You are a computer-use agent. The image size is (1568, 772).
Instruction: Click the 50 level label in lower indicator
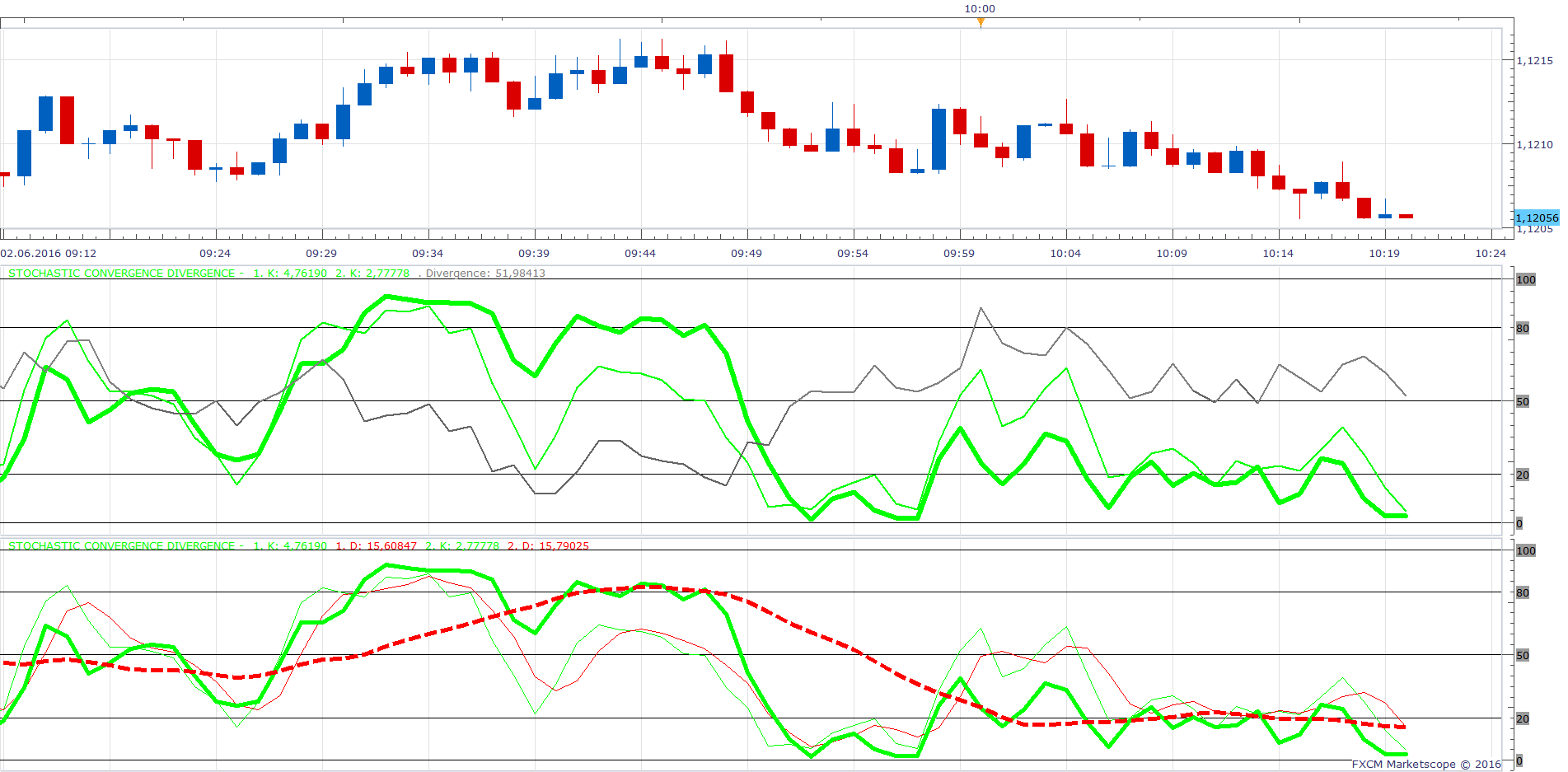(1523, 655)
